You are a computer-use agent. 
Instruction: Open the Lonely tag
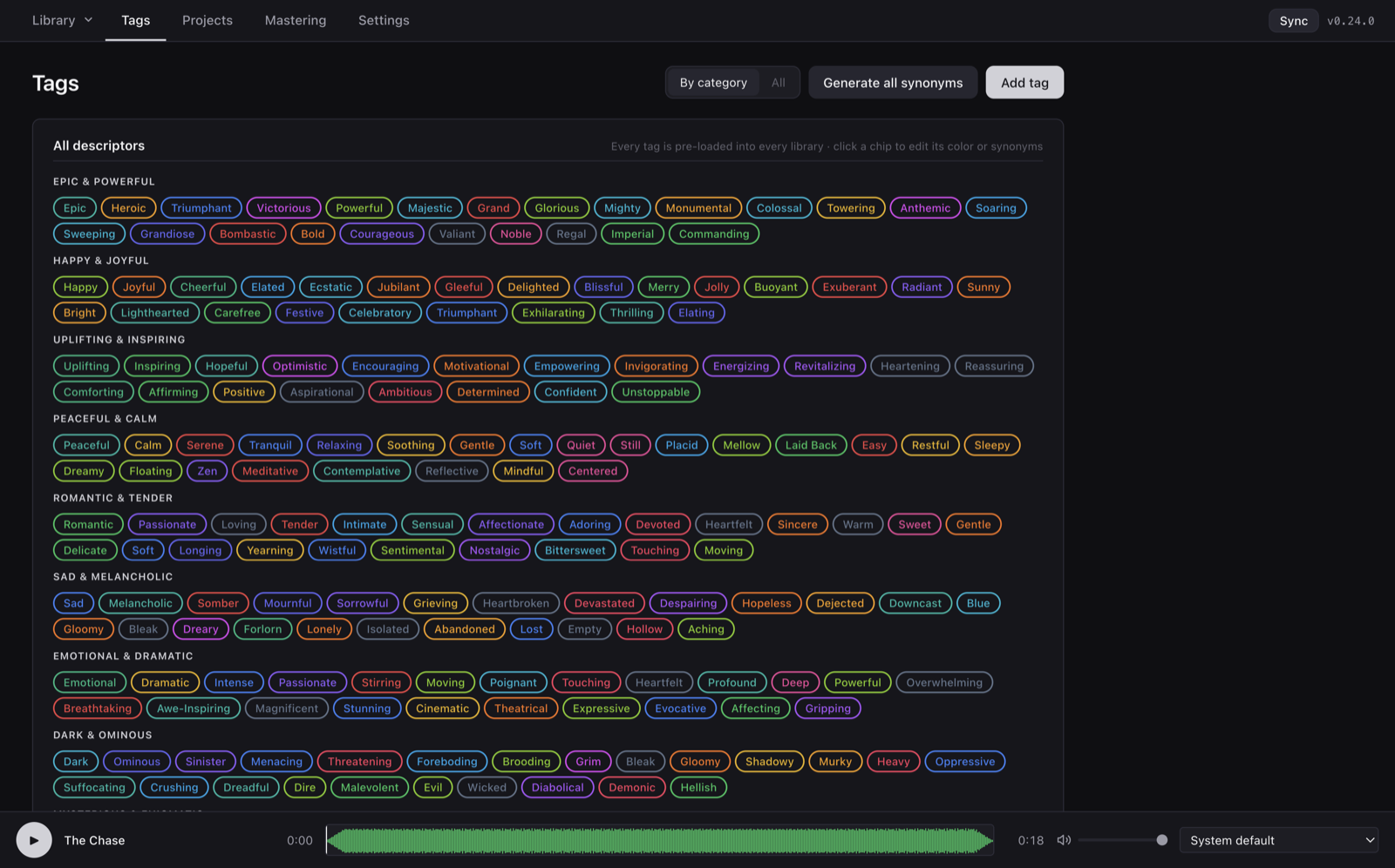pos(324,629)
